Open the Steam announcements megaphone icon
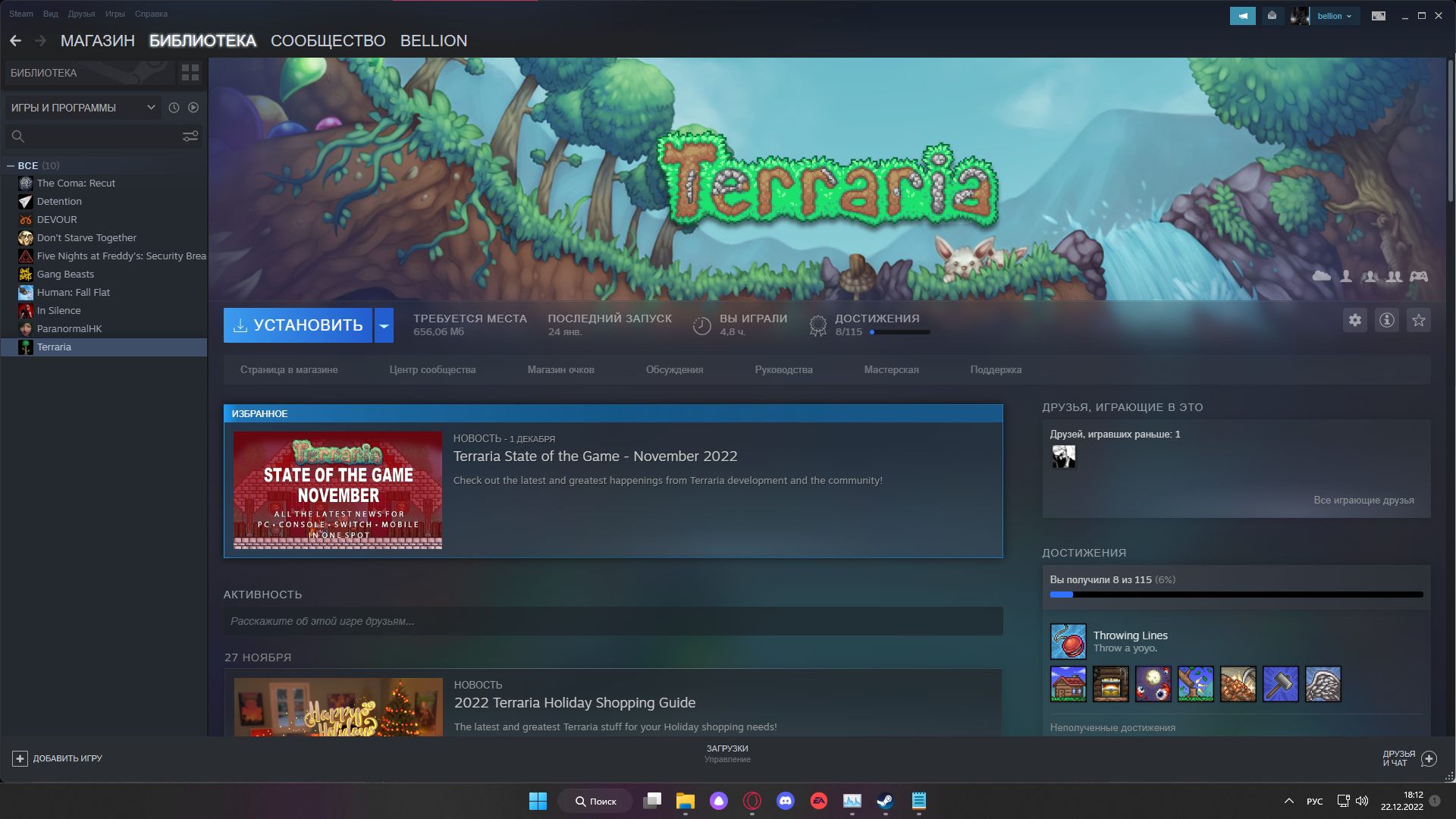1456x819 pixels. tap(1242, 16)
